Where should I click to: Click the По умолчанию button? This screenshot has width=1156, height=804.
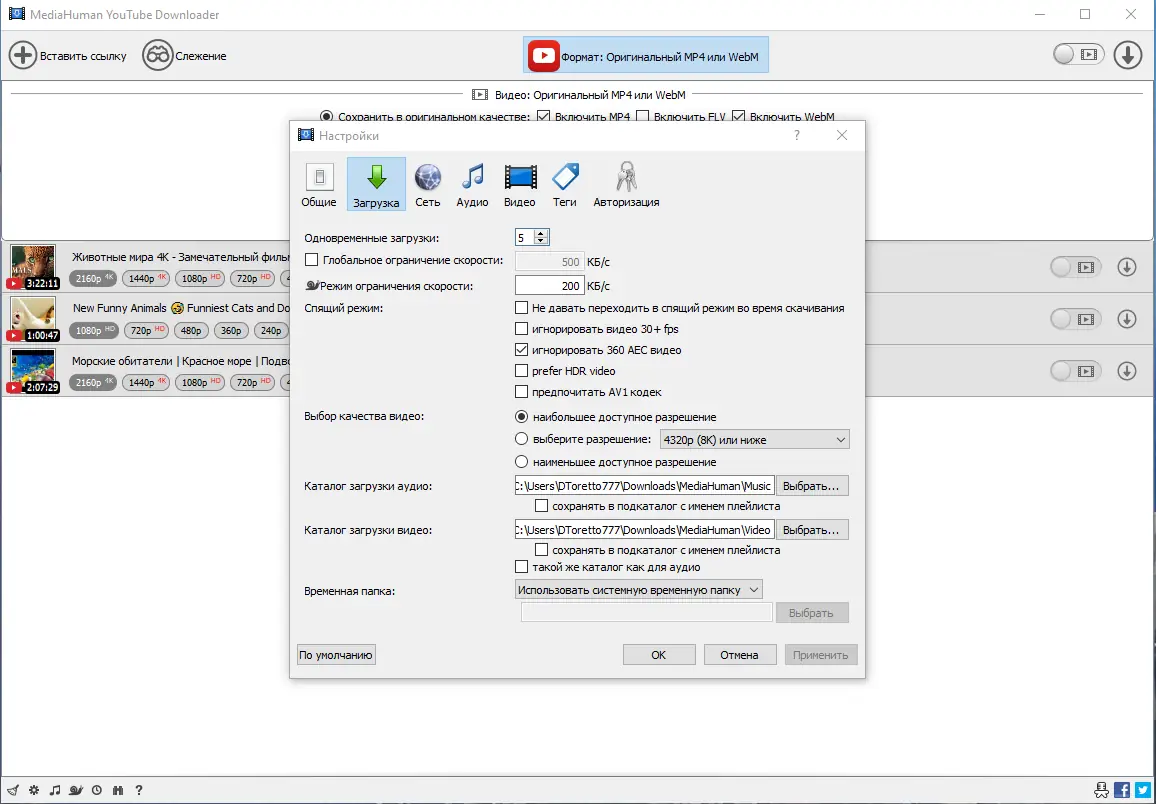click(x=336, y=654)
